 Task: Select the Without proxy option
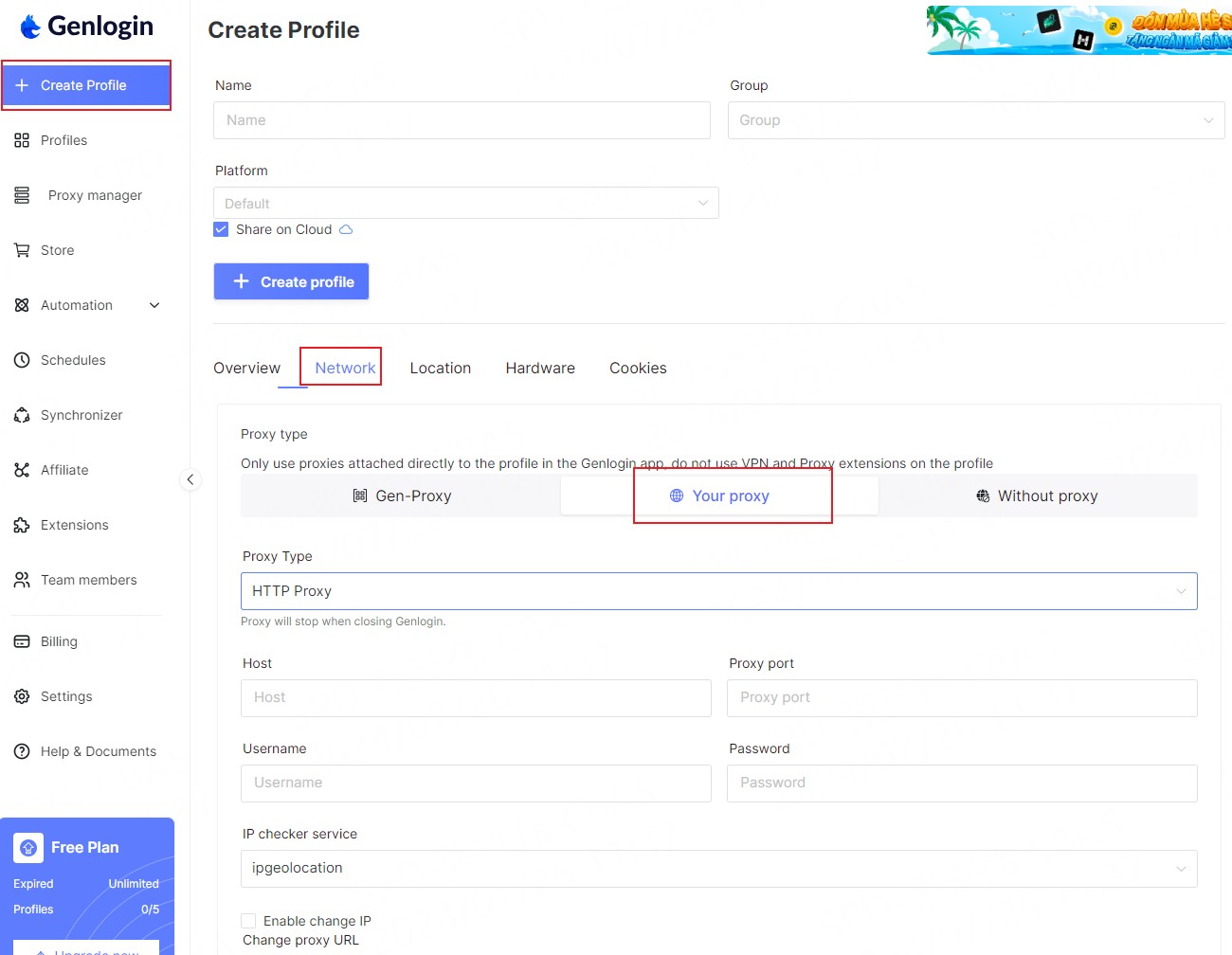pos(1037,496)
